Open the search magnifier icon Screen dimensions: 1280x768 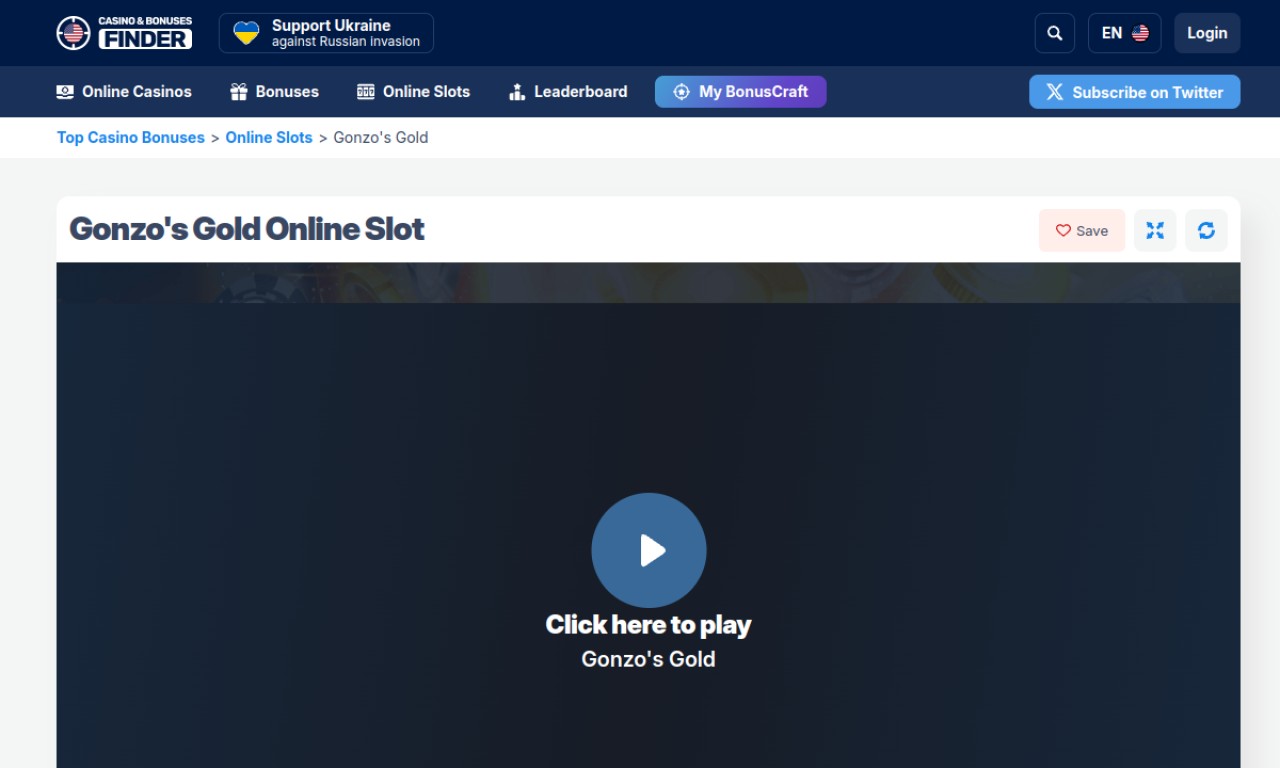tap(1054, 33)
